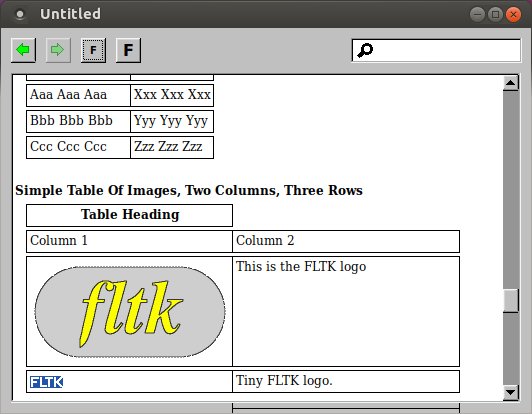Select the 'Xxx Xxx Xxx' cell
Viewport: 532px width, 414px height.
[172, 95]
